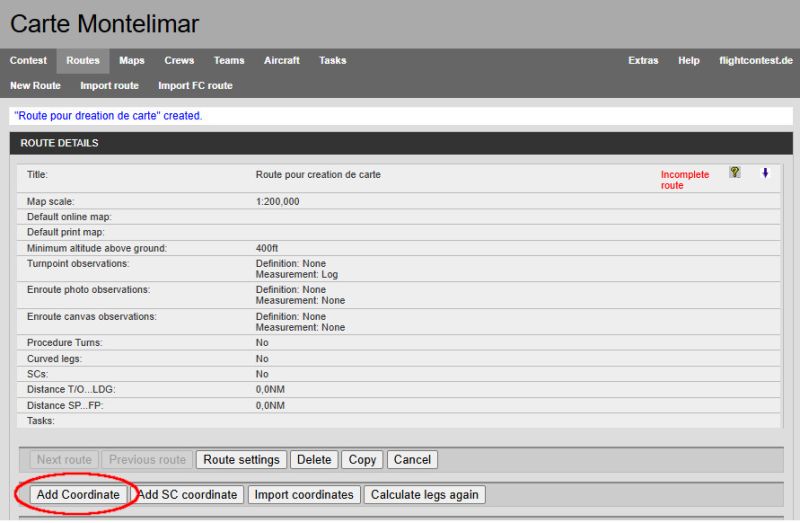Screen dimensions: 800x523
Task: Click the blue down arrow icon
Action: (x=765, y=173)
